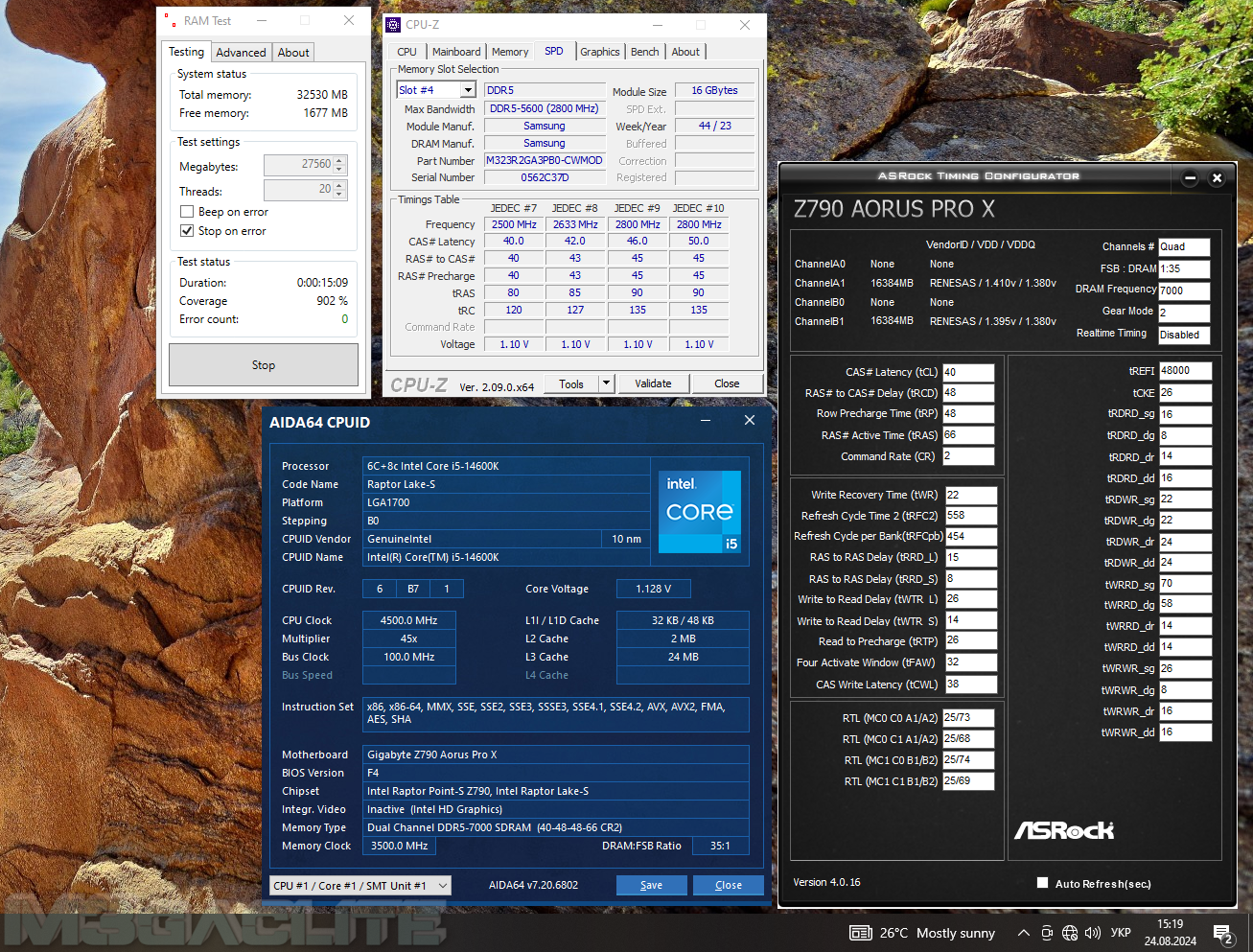Open the About tab in CPU-Z
This screenshot has width=1253, height=952.
coord(685,52)
